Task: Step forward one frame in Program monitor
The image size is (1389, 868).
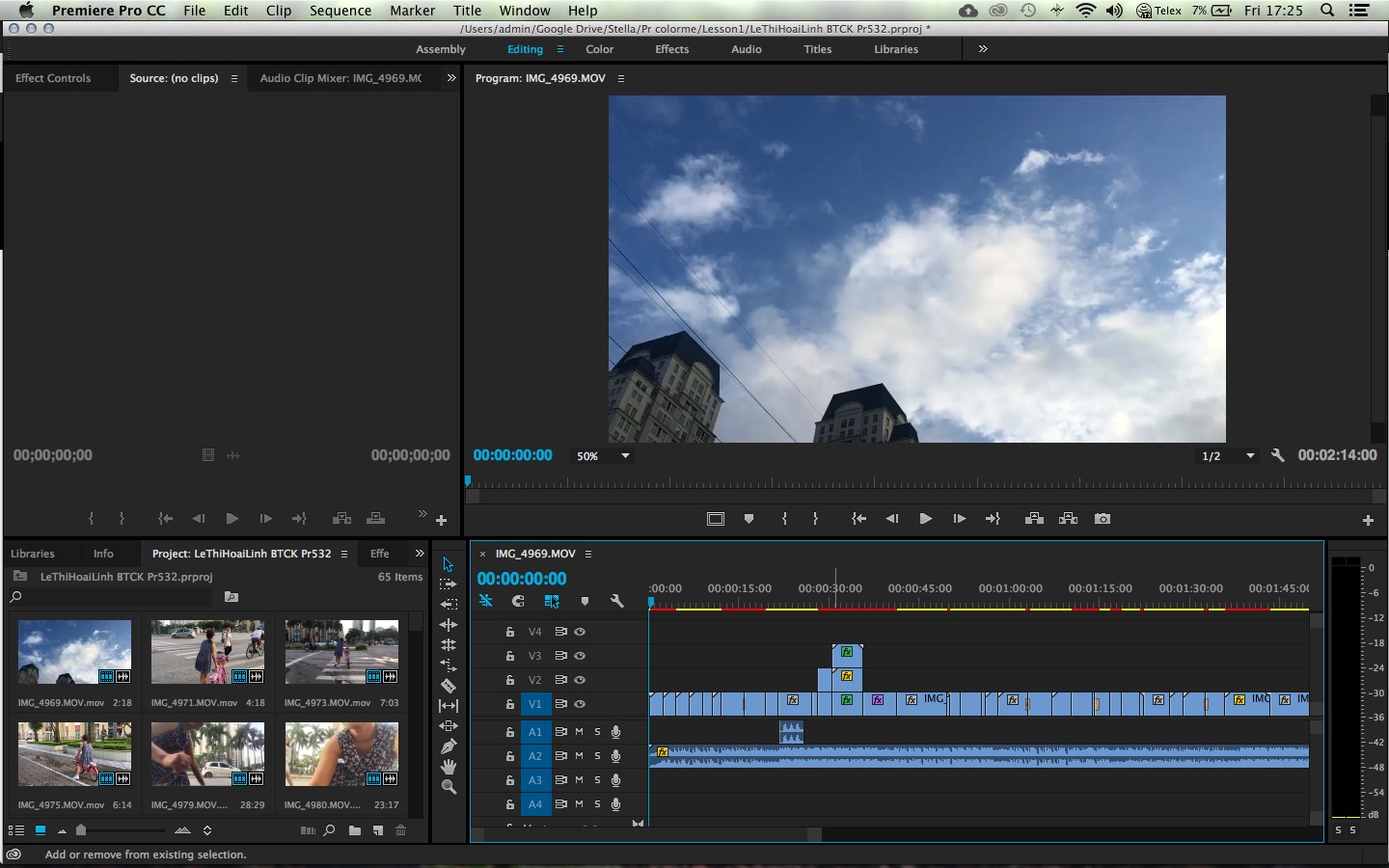Action: (x=959, y=519)
